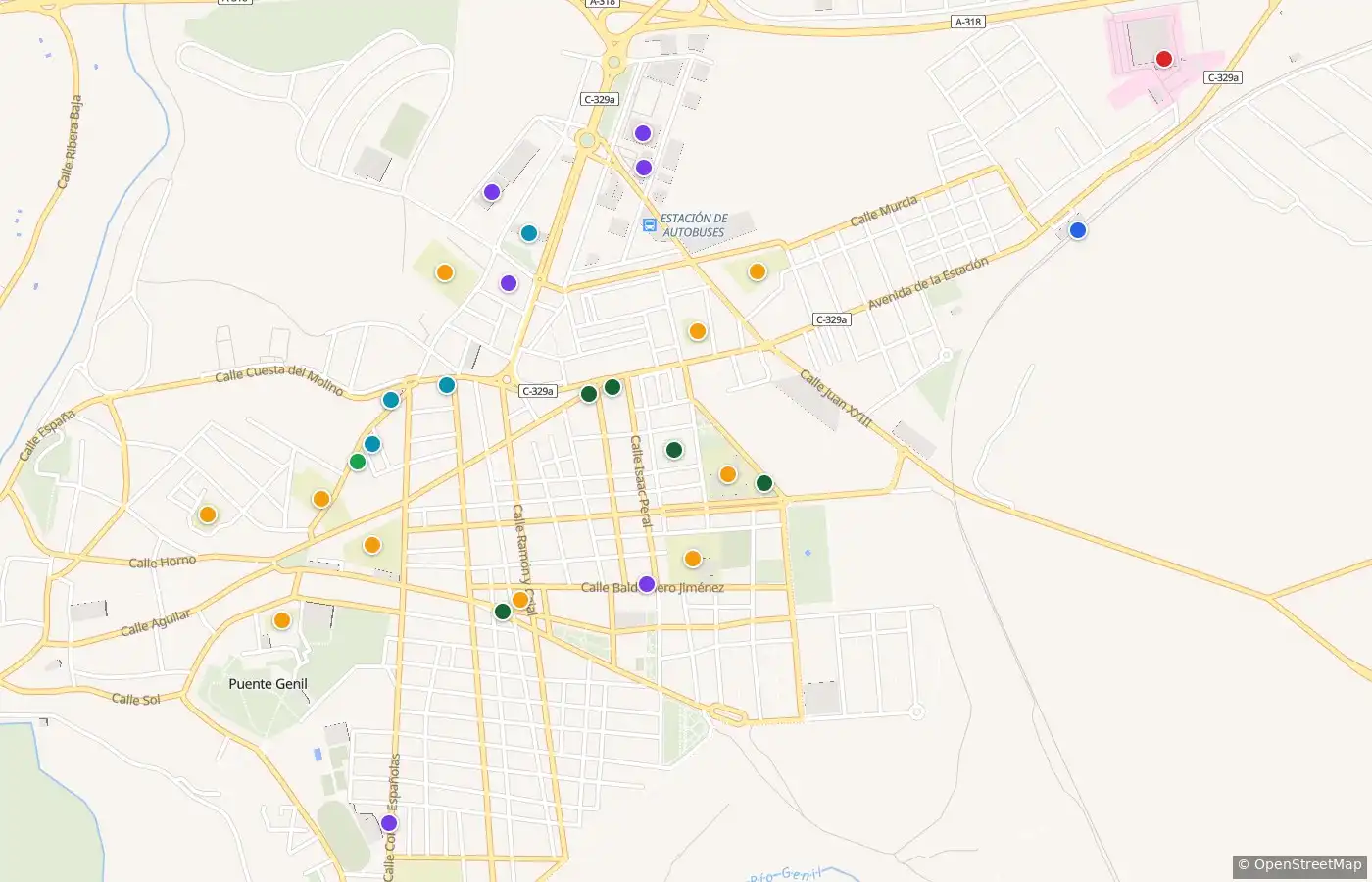Select the purple marker on Calle Baldomero Jiménez

pyautogui.click(x=647, y=584)
